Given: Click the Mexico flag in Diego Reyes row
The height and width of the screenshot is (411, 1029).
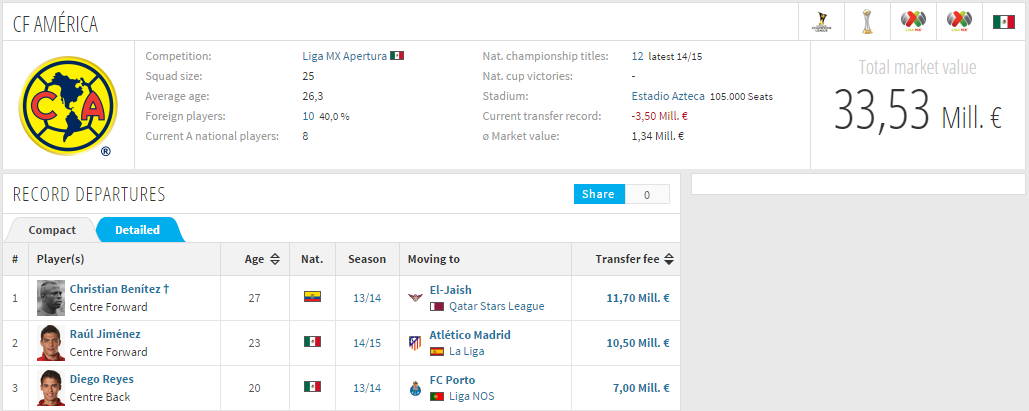Looking at the screenshot, I should click(312, 387).
